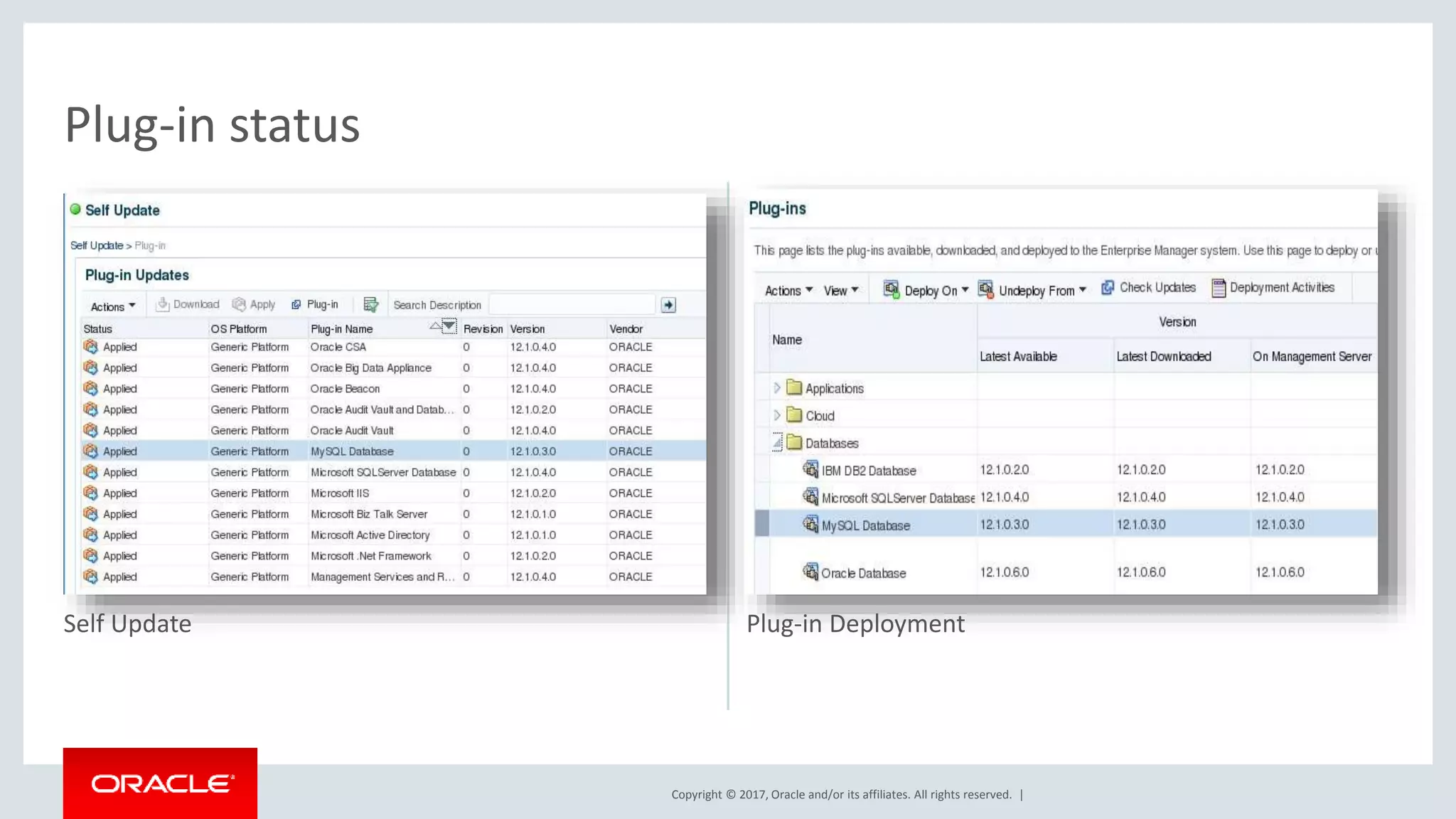Image resolution: width=1456 pixels, height=819 pixels.
Task: Click the export icon beside Search Description
Action: click(370, 304)
